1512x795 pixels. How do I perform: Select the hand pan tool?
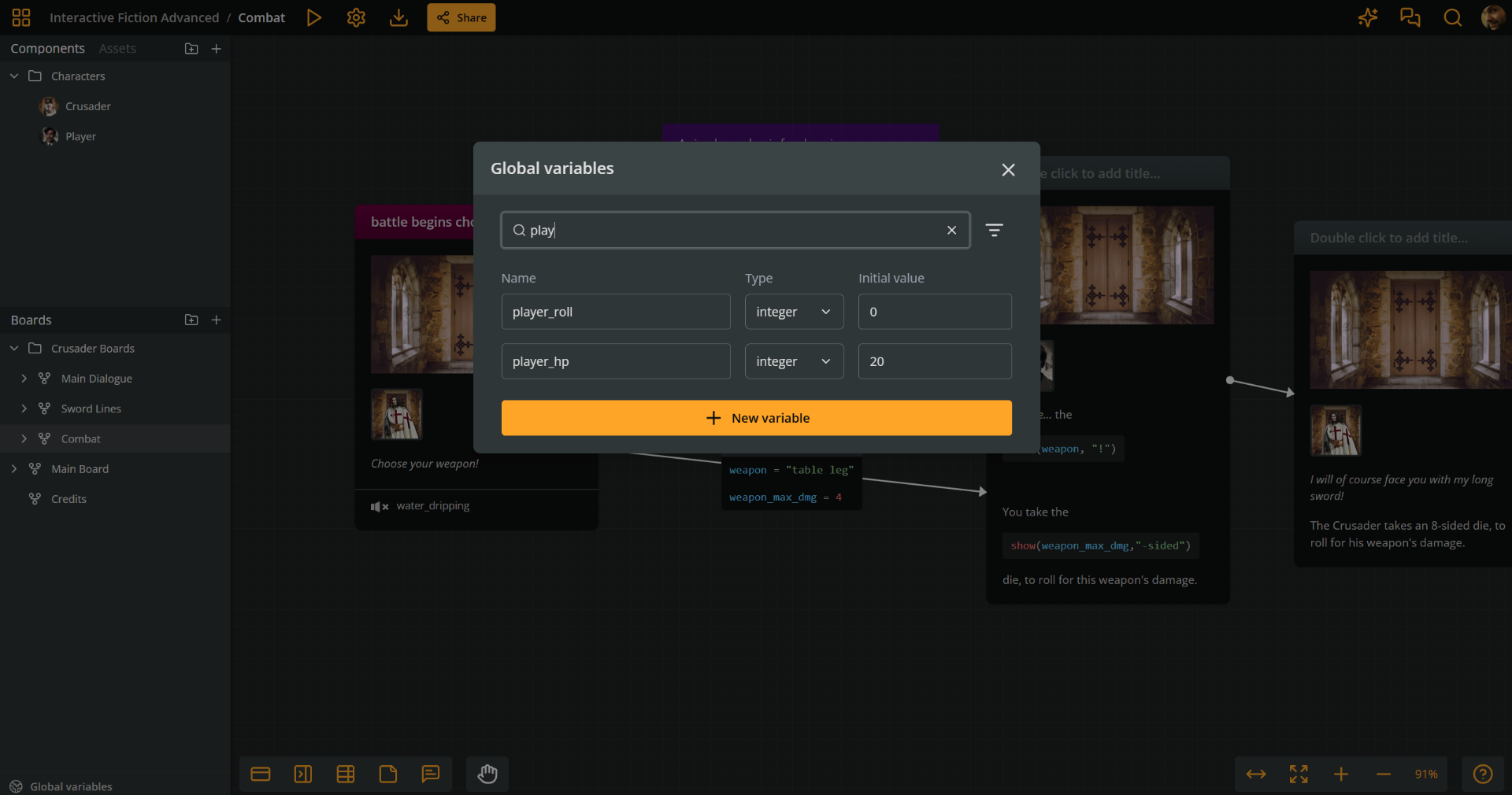(487, 774)
